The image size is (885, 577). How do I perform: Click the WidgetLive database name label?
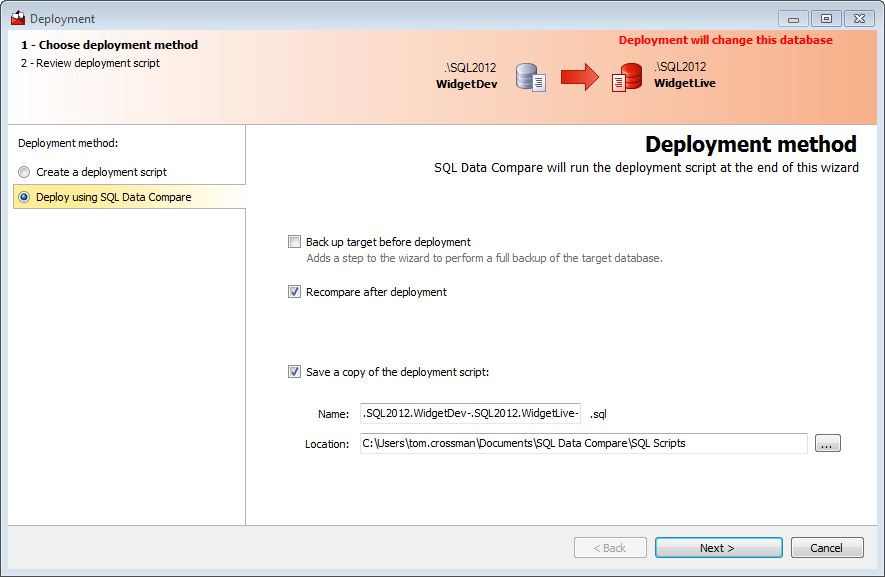click(685, 84)
